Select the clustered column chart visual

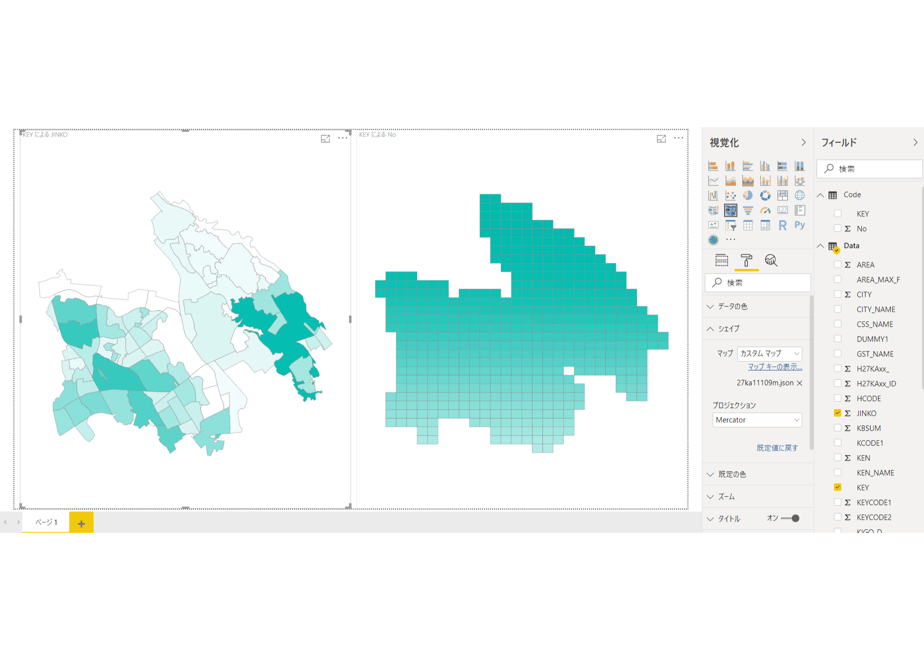[x=765, y=166]
